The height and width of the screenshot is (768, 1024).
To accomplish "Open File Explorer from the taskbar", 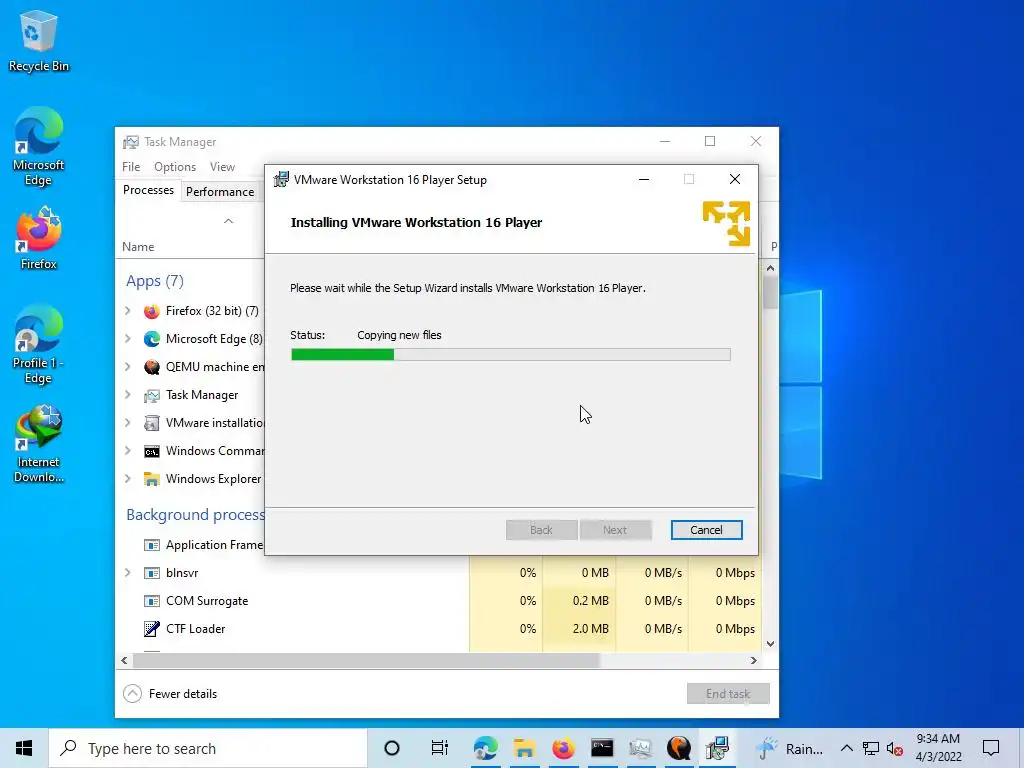I will coord(524,748).
